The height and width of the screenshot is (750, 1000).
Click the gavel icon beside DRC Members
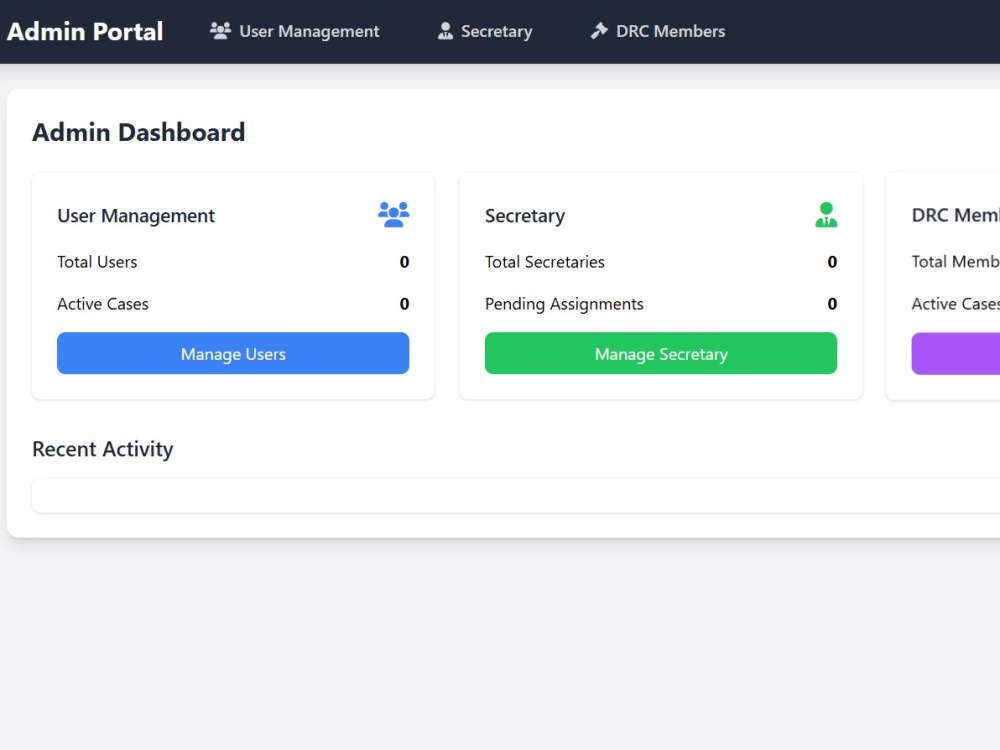(x=599, y=31)
